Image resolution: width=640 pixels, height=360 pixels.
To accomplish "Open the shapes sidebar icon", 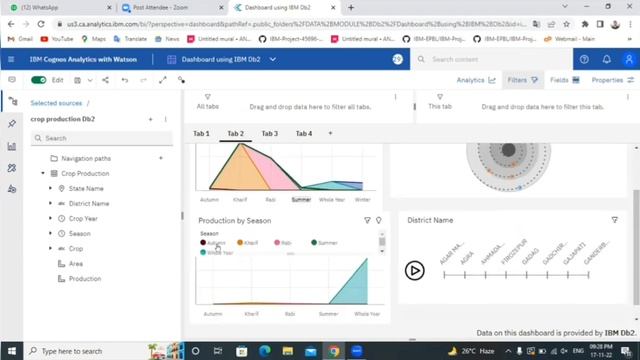I will 12,189.
